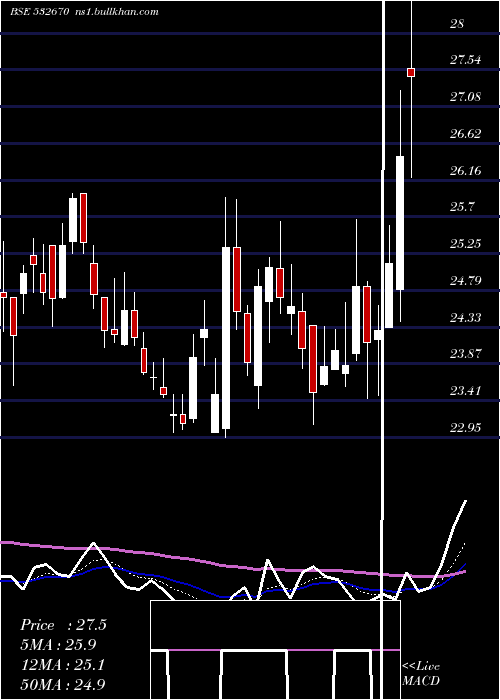500x700 pixels.
Task: Click the 25.7 price axis label
Action: click(462, 207)
